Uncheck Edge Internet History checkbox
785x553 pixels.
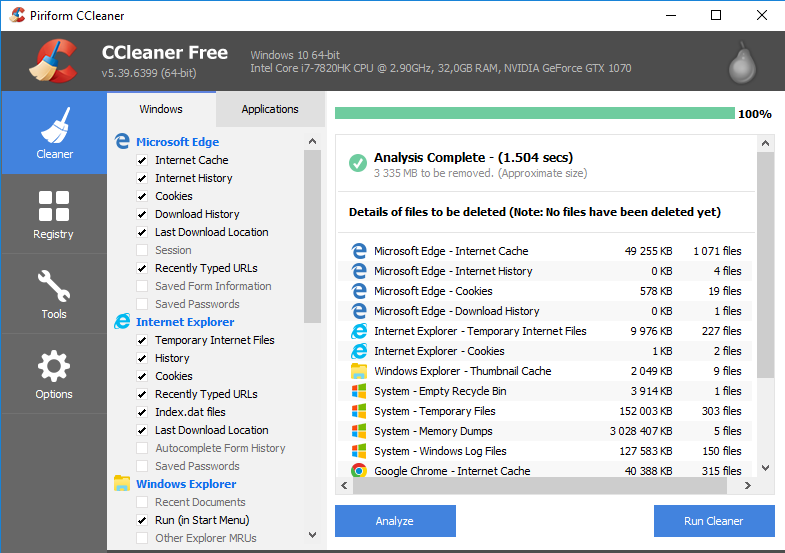pos(142,178)
